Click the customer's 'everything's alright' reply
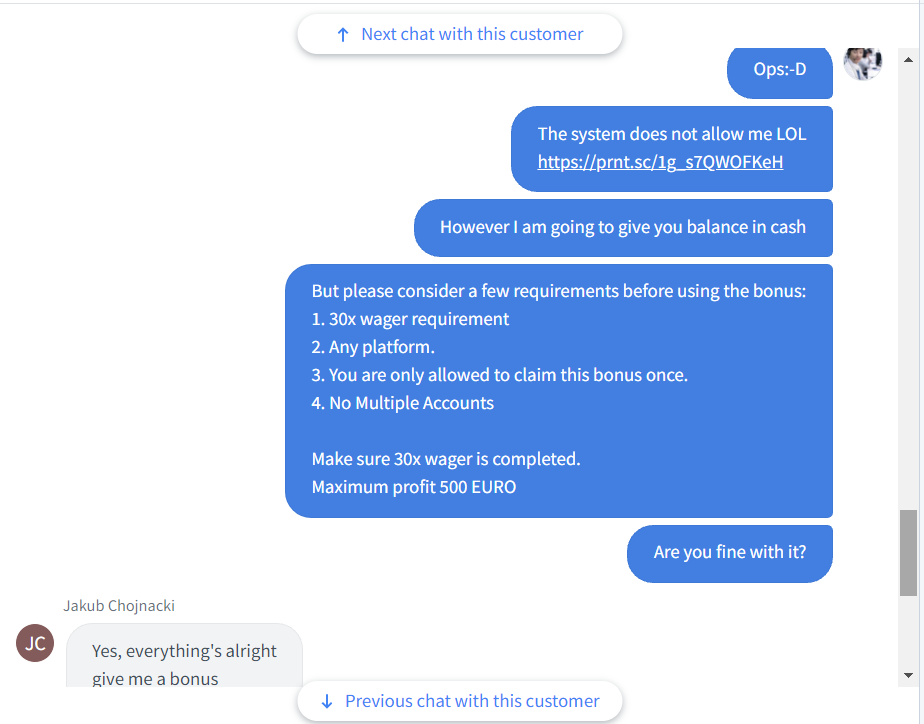The width and height of the screenshot is (924, 724). pyautogui.click(x=184, y=656)
